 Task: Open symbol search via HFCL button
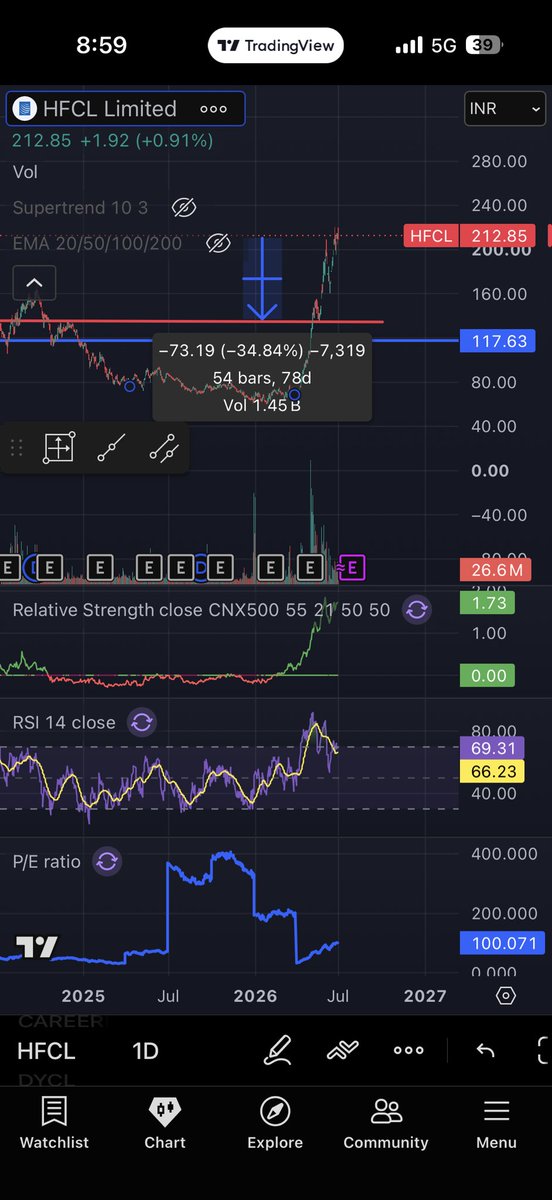pos(46,1051)
